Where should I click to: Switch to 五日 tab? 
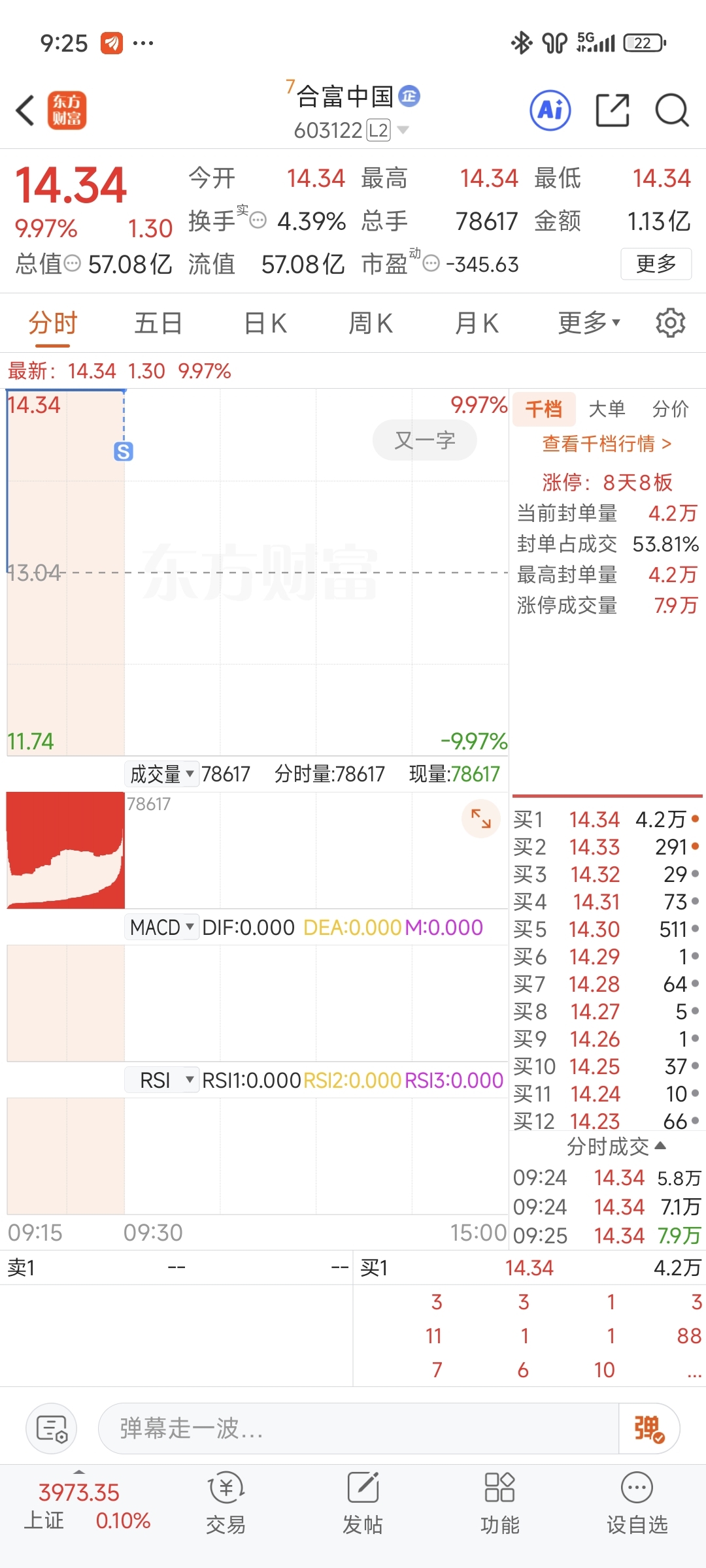coord(158,323)
